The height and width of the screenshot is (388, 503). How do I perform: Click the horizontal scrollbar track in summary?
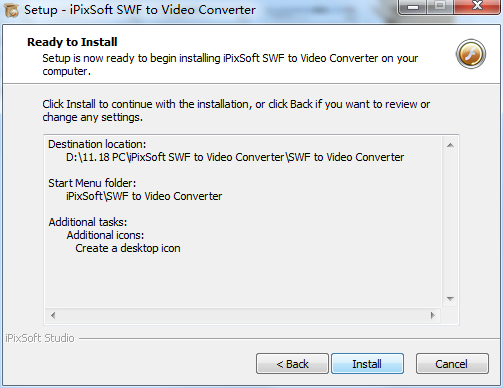click(243, 315)
